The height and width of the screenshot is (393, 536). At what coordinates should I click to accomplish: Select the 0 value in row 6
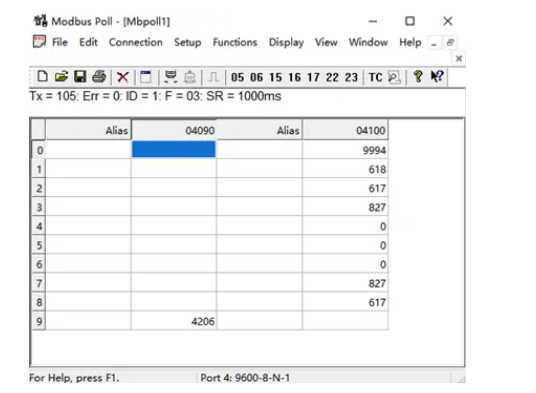click(345, 264)
